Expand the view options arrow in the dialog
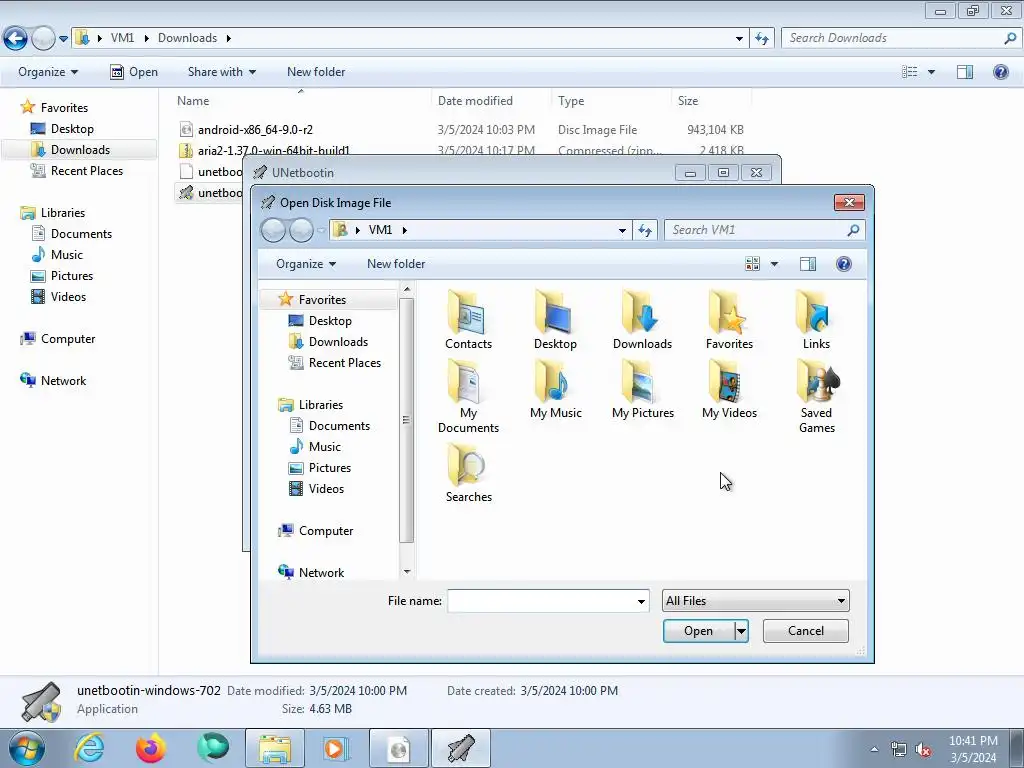This screenshot has height=768, width=1024. (x=775, y=264)
